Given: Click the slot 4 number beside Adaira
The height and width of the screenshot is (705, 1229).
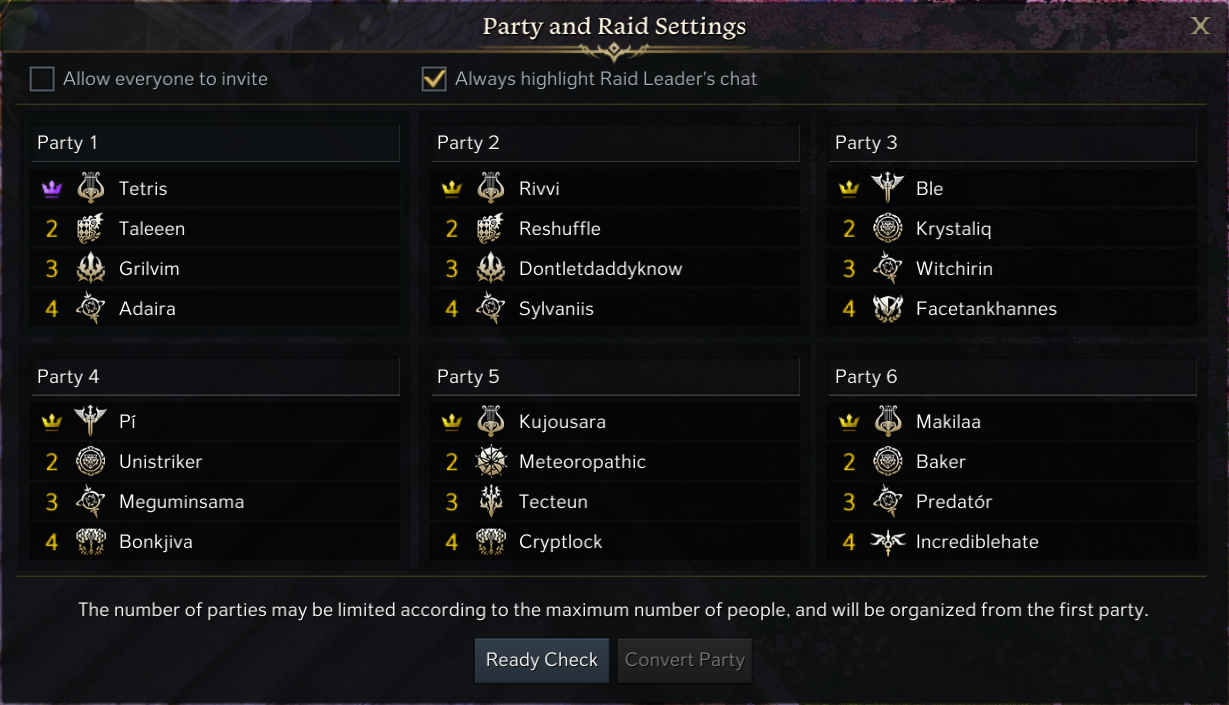Looking at the screenshot, I should (x=52, y=309).
